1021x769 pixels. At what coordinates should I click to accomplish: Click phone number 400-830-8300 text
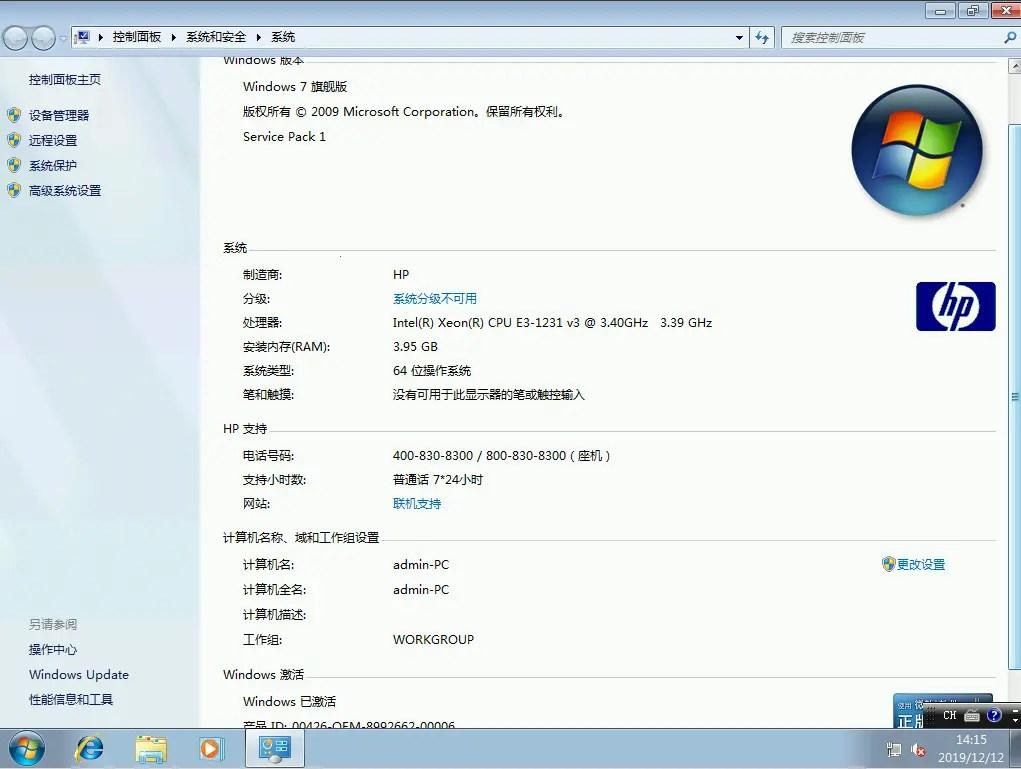coord(432,456)
